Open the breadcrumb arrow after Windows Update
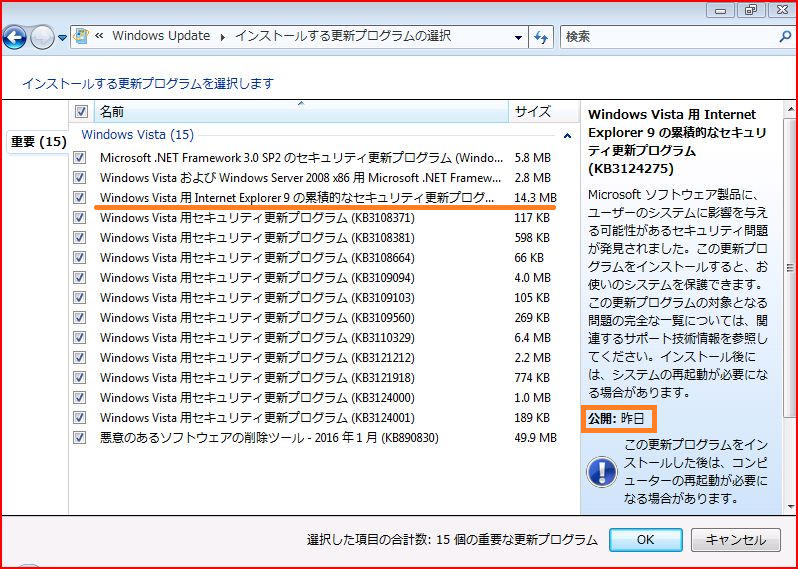The height and width of the screenshot is (569, 798). click(223, 37)
